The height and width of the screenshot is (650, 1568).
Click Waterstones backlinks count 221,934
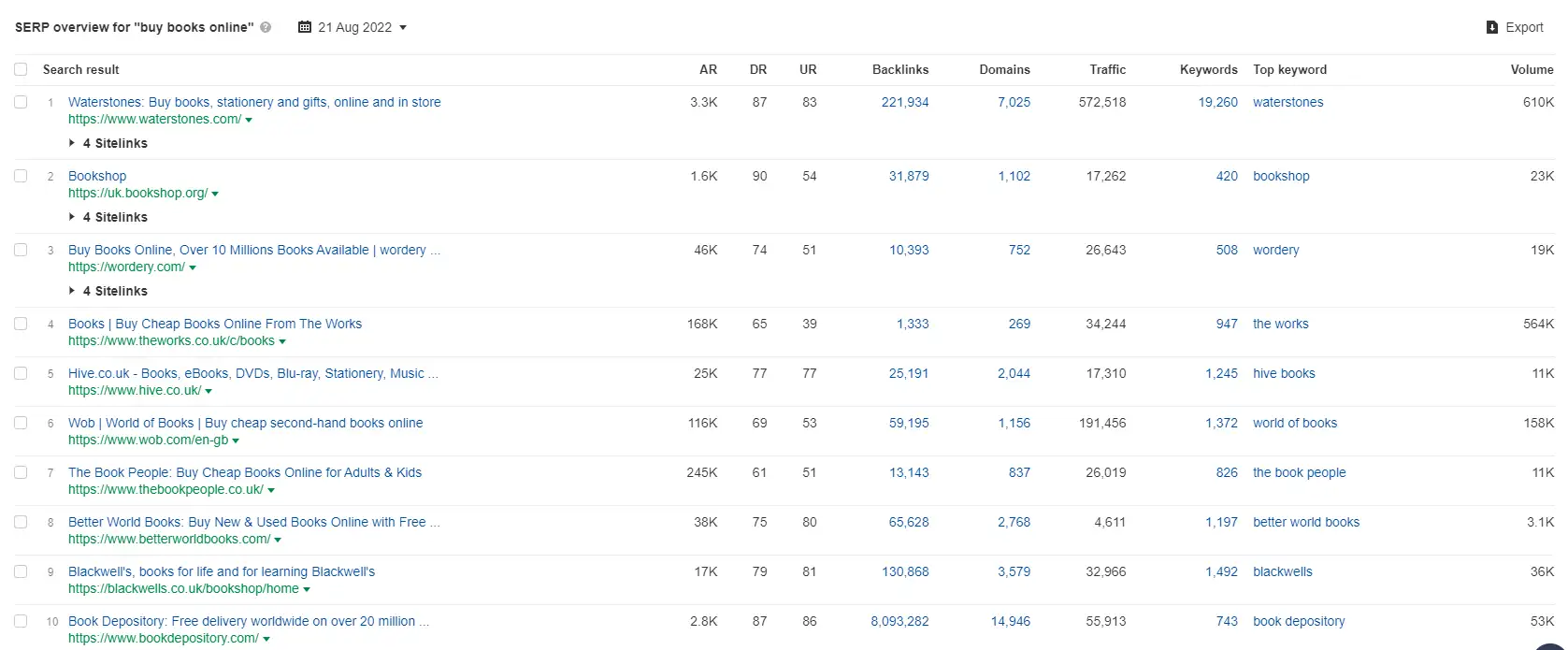[905, 102]
